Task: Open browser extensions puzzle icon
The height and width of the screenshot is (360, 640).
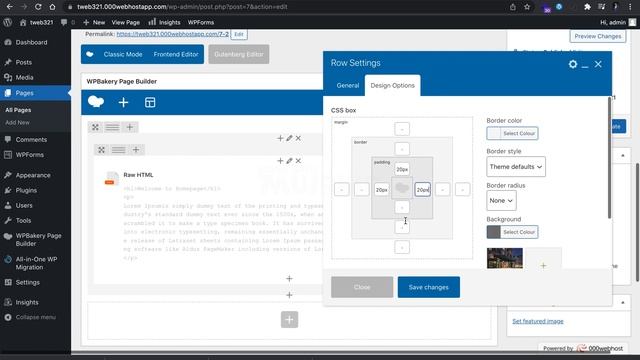Action: coord(587,7)
